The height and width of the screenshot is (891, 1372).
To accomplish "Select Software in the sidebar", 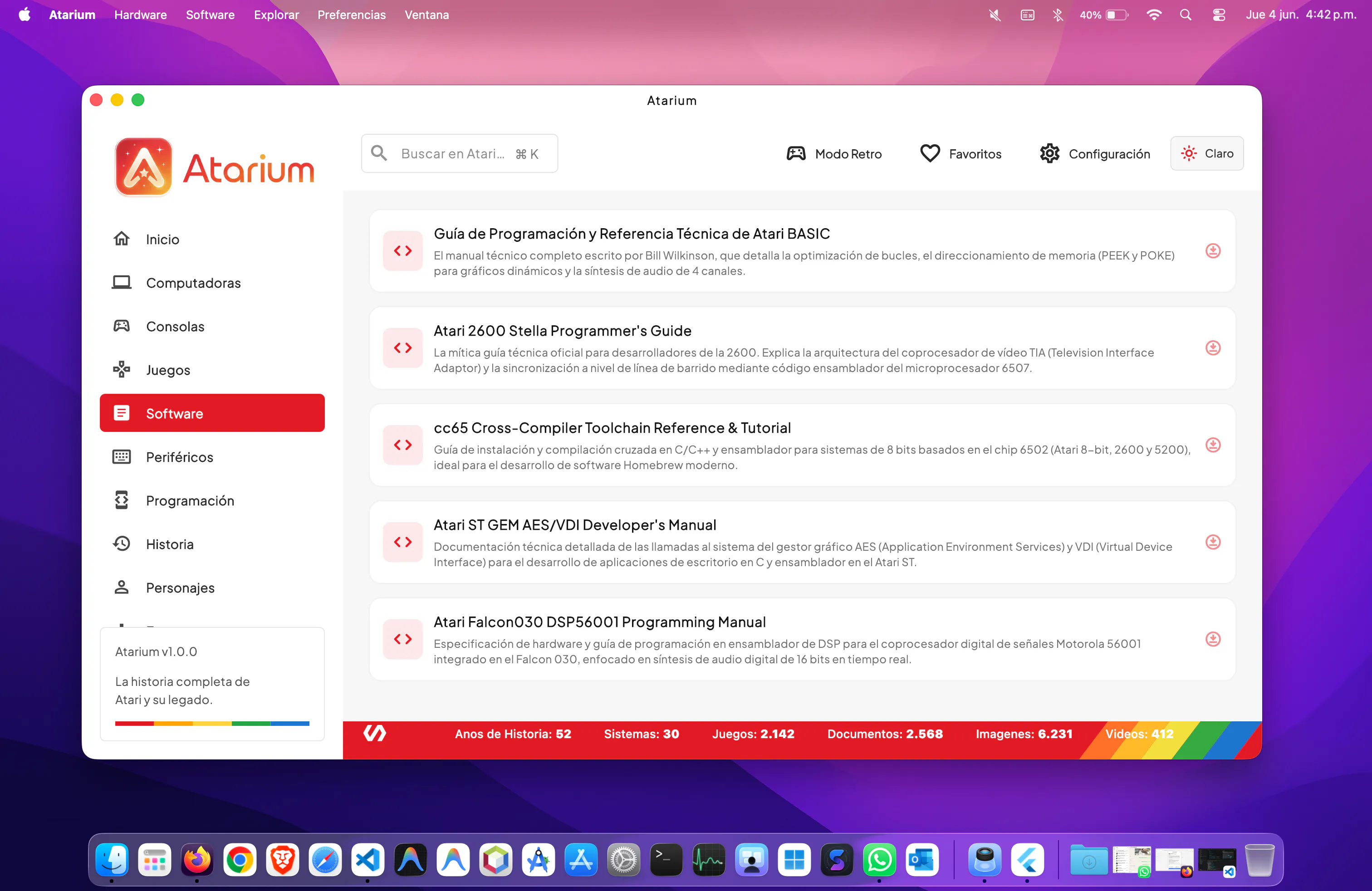I will click(212, 413).
